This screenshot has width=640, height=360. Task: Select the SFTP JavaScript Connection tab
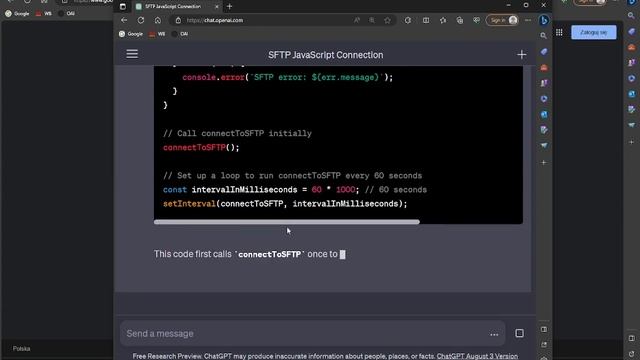click(x=173, y=6)
